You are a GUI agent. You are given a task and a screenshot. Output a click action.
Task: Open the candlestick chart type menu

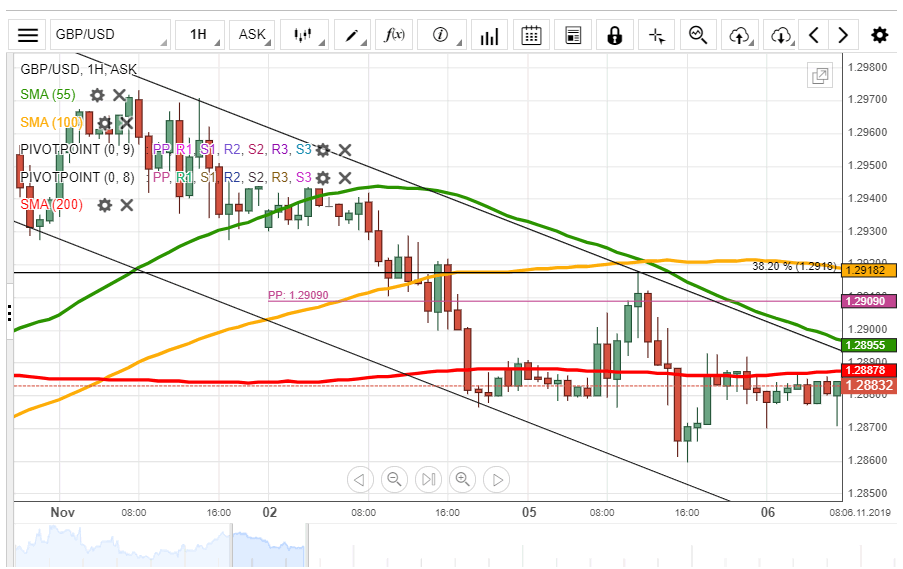coord(304,35)
